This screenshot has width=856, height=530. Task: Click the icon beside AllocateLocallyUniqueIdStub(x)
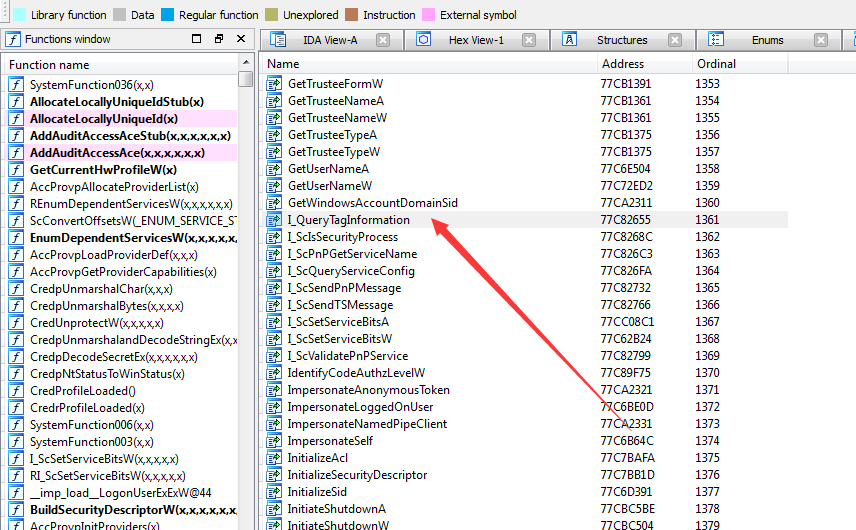pos(16,102)
